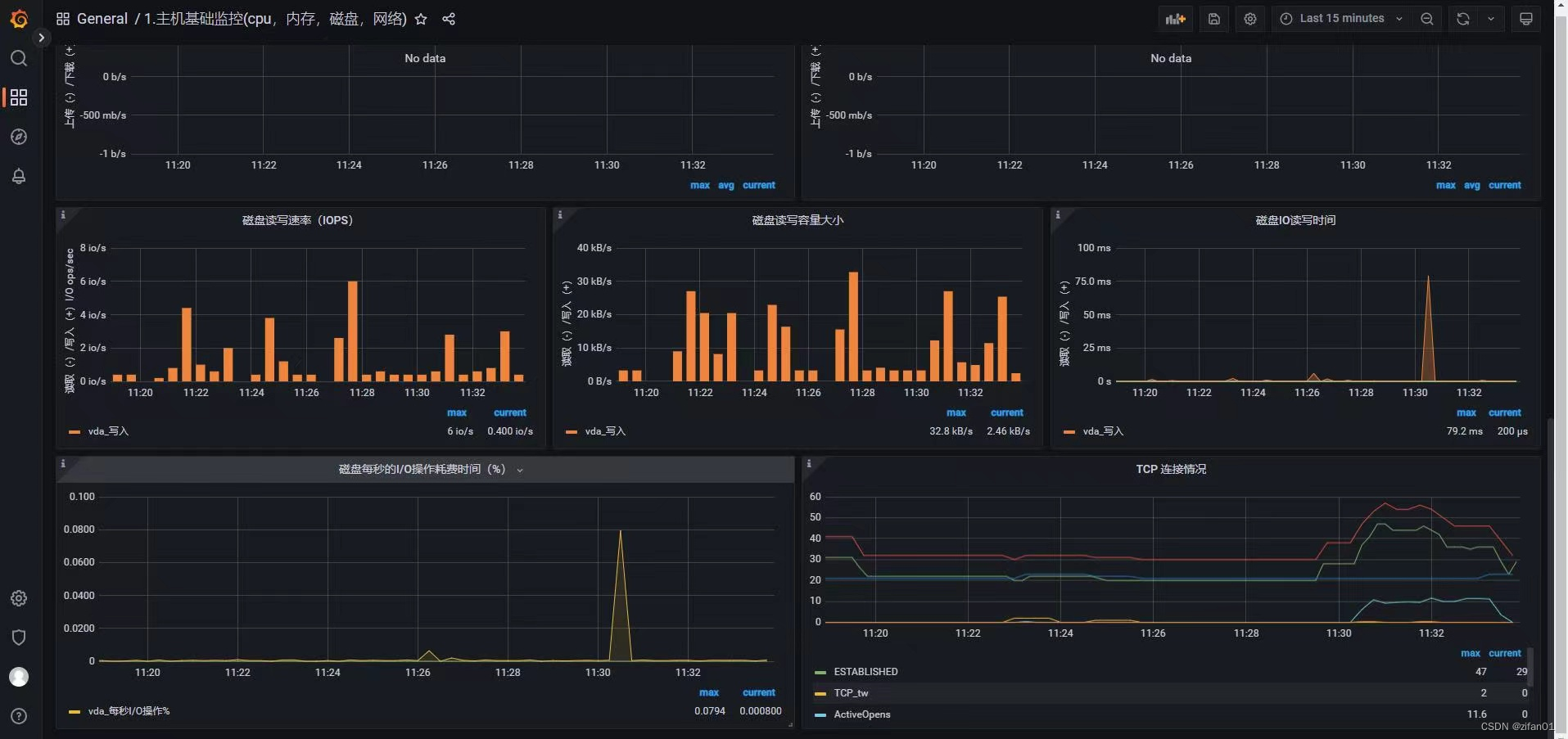Open dashboard settings gear in top toolbar
Screen dimensions: 1568x739
(x=1249, y=18)
